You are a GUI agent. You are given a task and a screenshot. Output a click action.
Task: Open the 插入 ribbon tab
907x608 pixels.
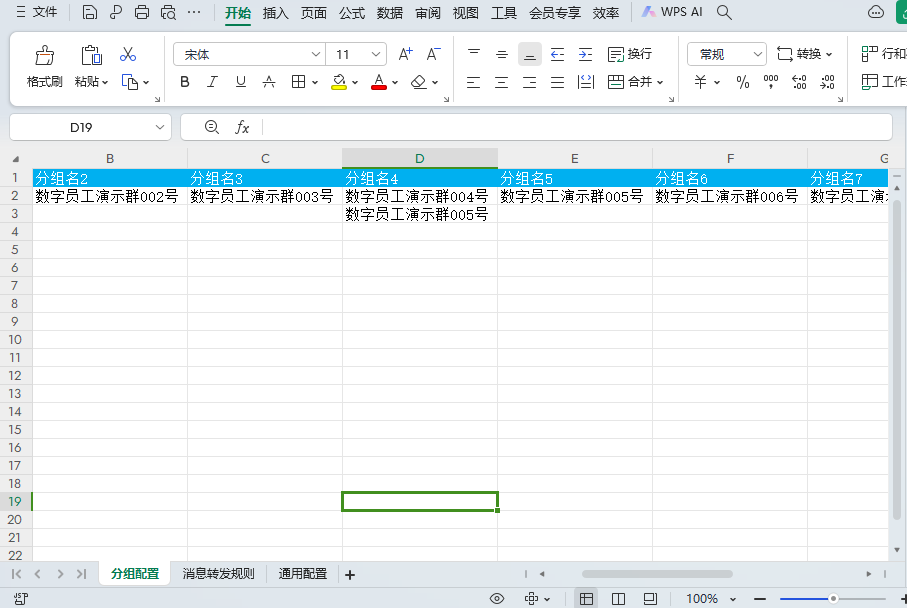click(275, 13)
